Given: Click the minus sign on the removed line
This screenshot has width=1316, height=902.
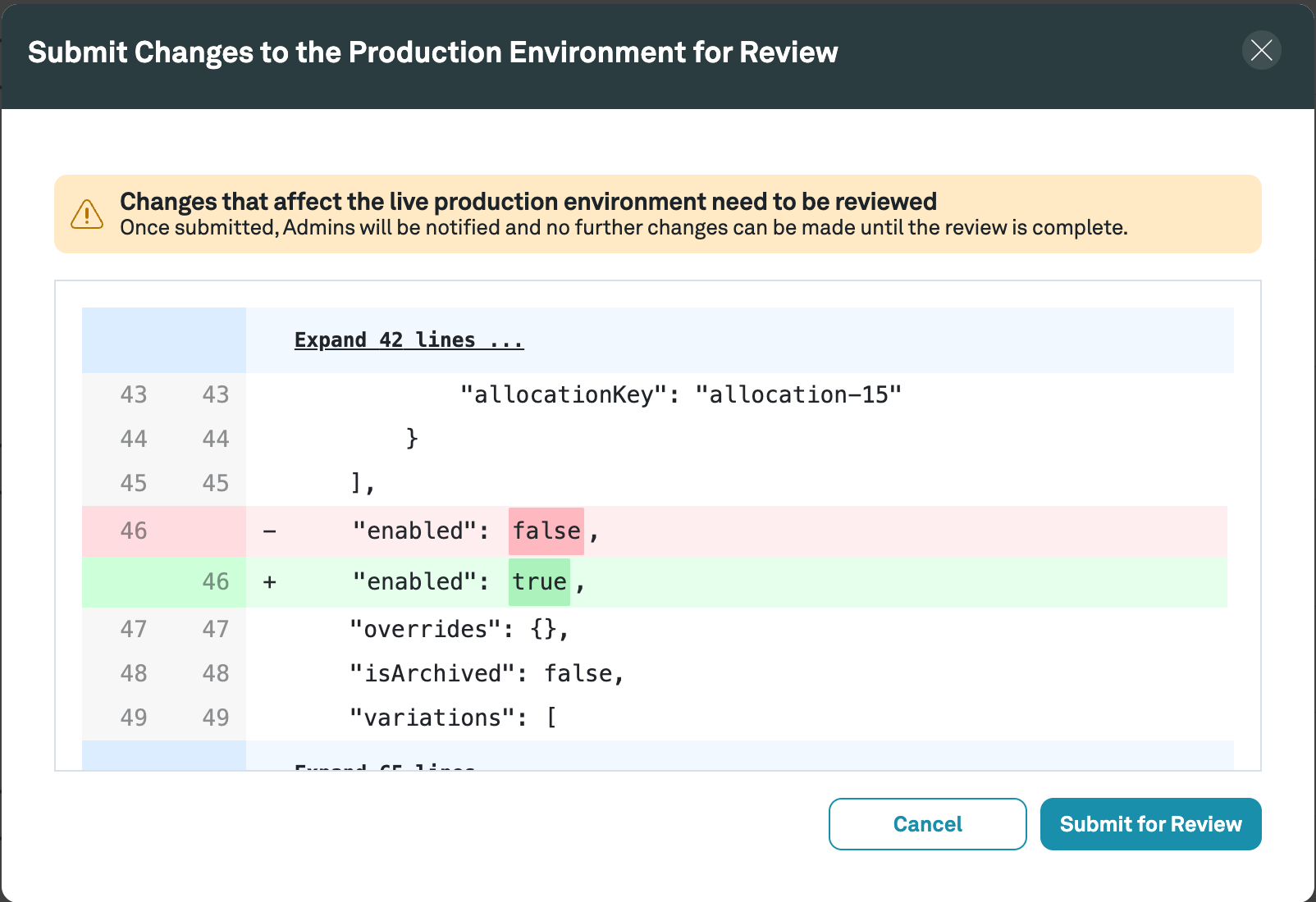Looking at the screenshot, I should click(x=269, y=532).
